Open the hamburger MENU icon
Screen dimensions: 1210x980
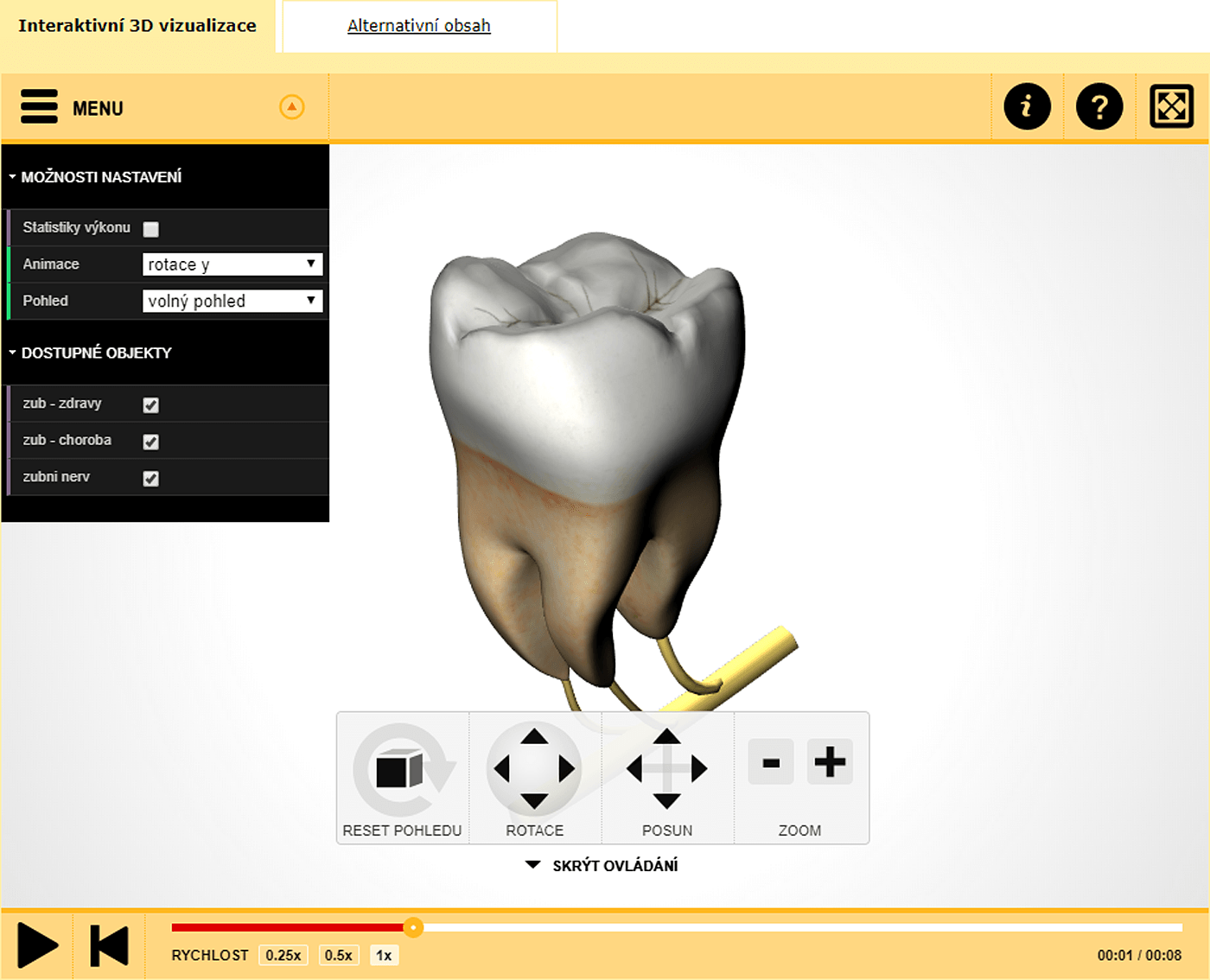[39, 105]
